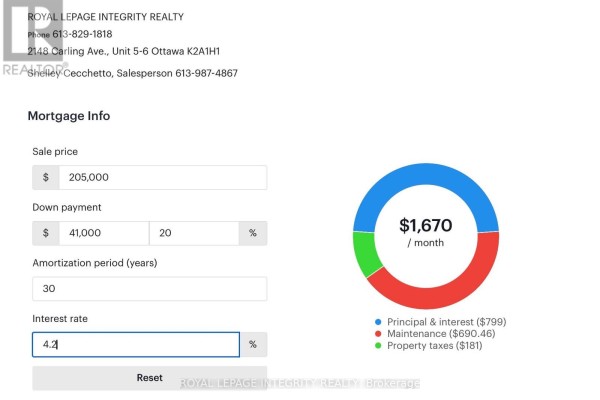Viewport: 600px width, 400px height.
Task: Click the blue segment of donut chart
Action: tap(426, 174)
